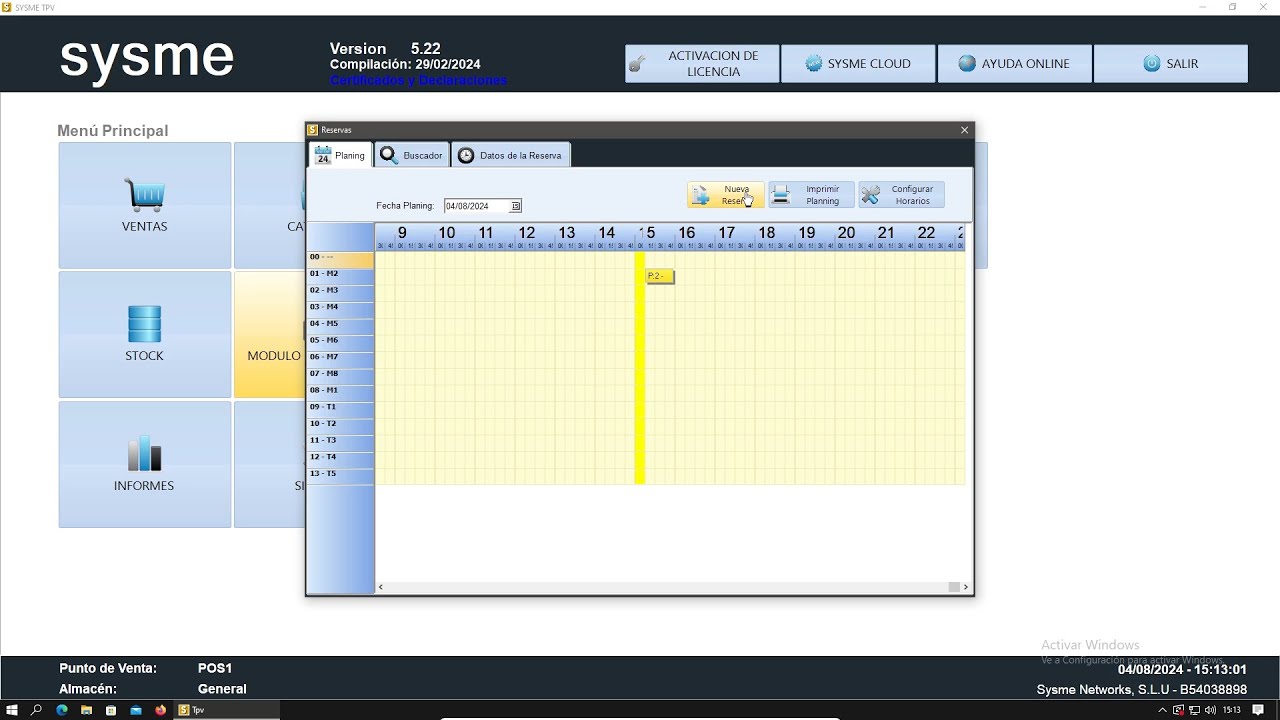The image size is (1280, 720).
Task: Click the 18 hour header in planning
Action: pos(766,233)
